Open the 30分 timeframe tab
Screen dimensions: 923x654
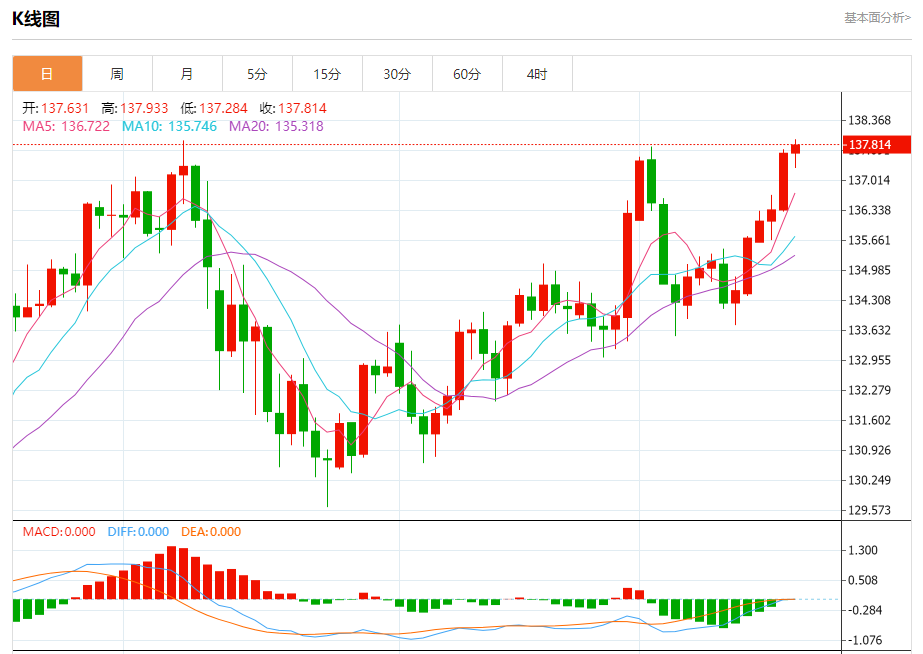click(x=397, y=74)
